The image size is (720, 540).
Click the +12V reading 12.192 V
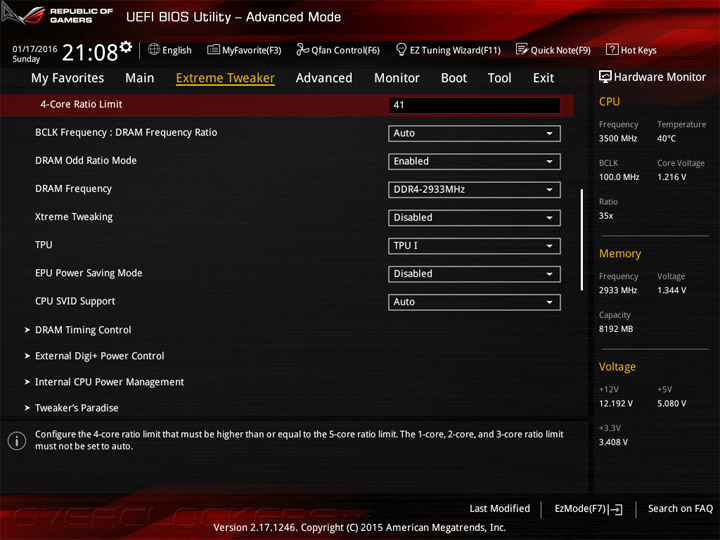tap(615, 404)
